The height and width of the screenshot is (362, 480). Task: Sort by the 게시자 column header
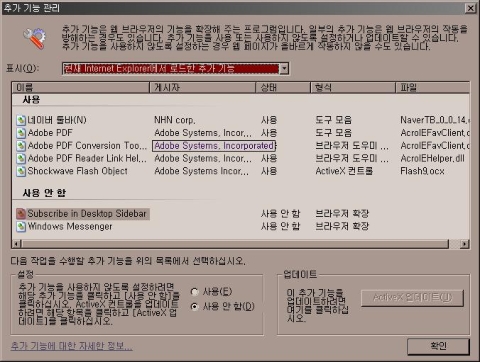click(202, 88)
